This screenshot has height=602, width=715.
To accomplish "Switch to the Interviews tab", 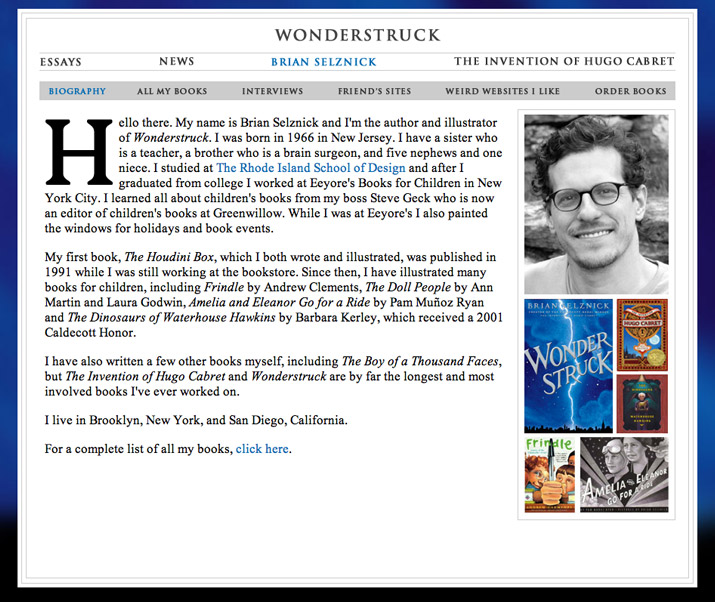I will (272, 91).
